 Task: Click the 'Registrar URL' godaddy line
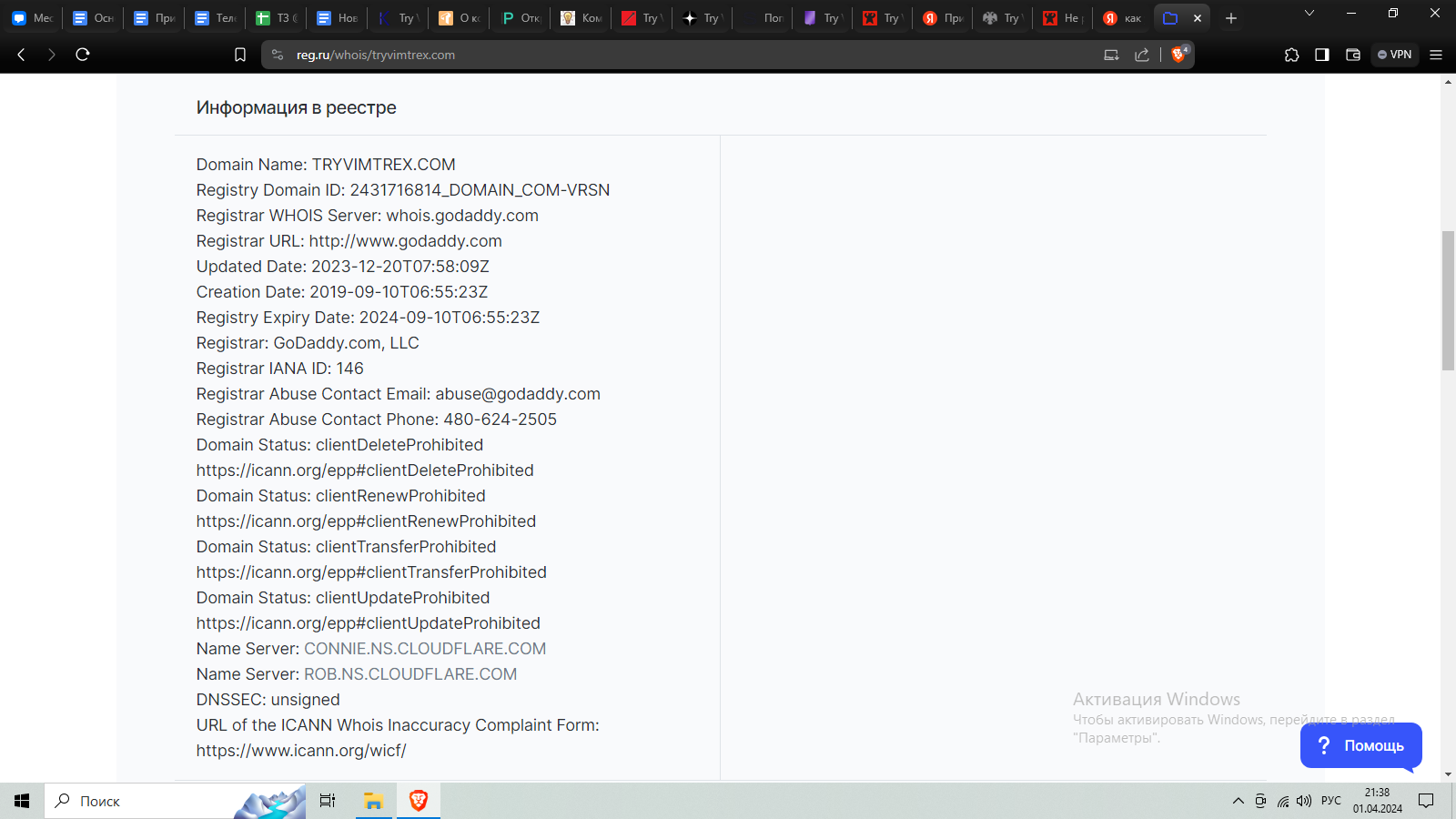tap(349, 241)
